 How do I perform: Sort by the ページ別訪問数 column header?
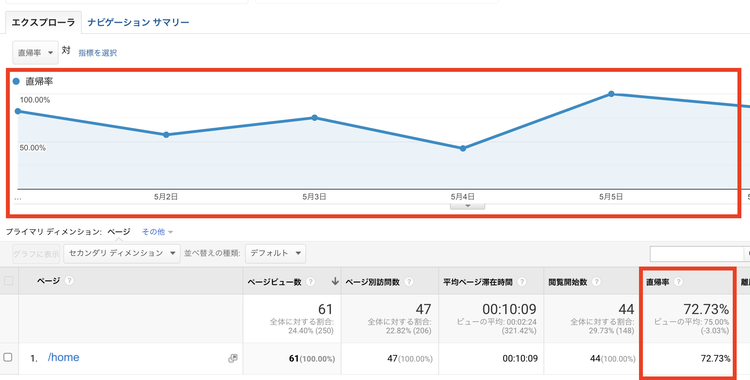[372, 282]
